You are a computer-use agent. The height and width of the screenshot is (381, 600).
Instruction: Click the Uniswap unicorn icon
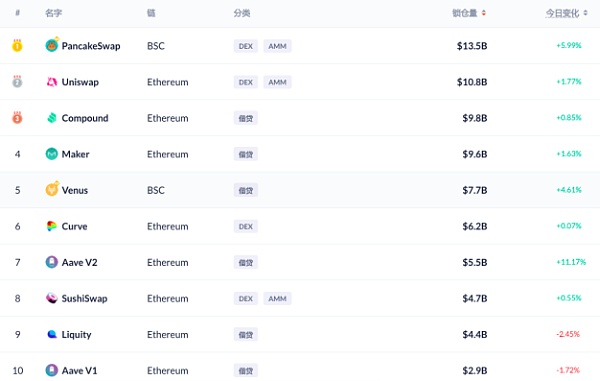point(52,82)
